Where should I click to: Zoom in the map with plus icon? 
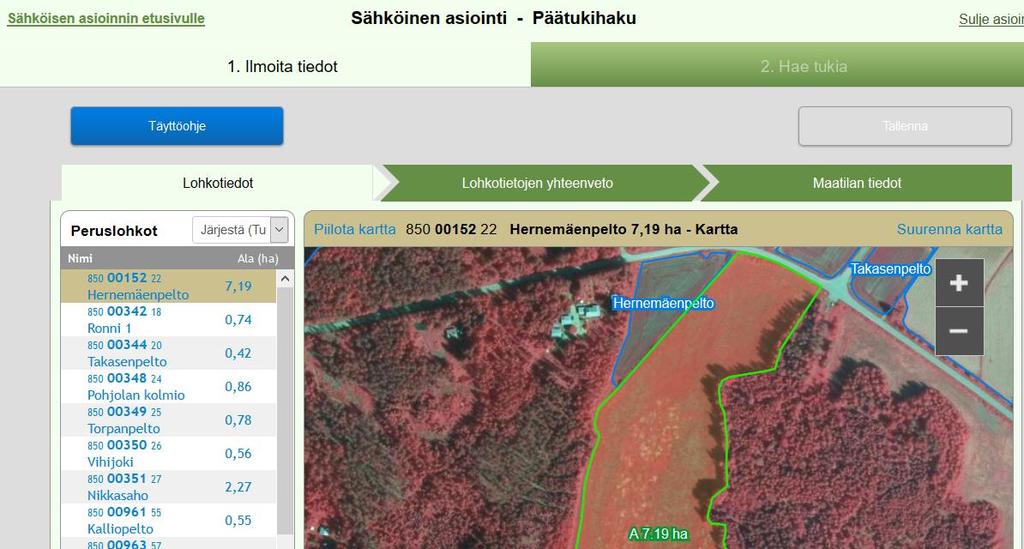pos(959,283)
